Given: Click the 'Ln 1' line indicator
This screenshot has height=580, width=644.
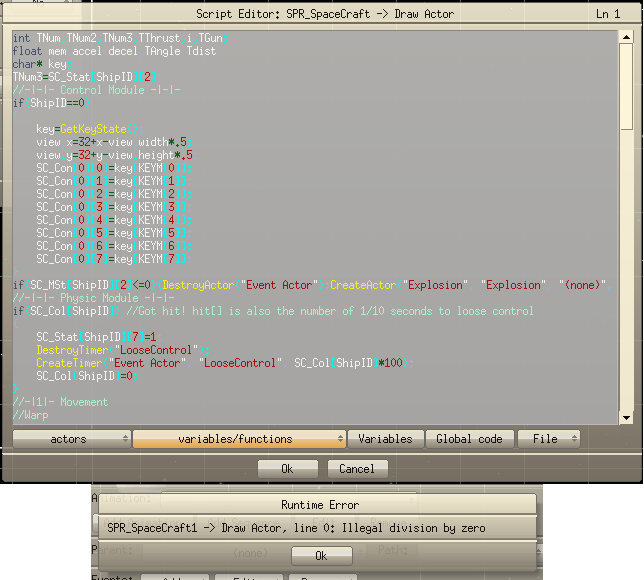Looking at the screenshot, I should click(608, 14).
